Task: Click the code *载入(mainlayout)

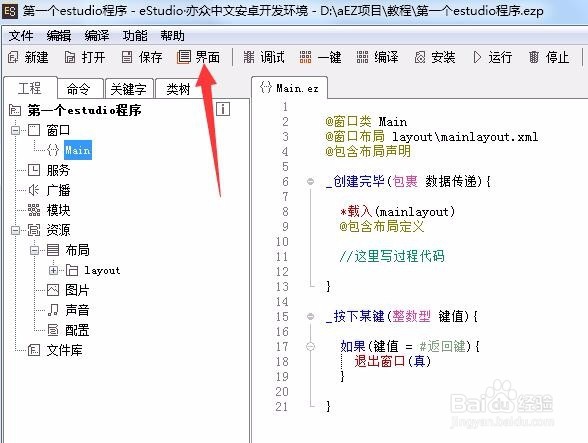Action: click(x=398, y=212)
